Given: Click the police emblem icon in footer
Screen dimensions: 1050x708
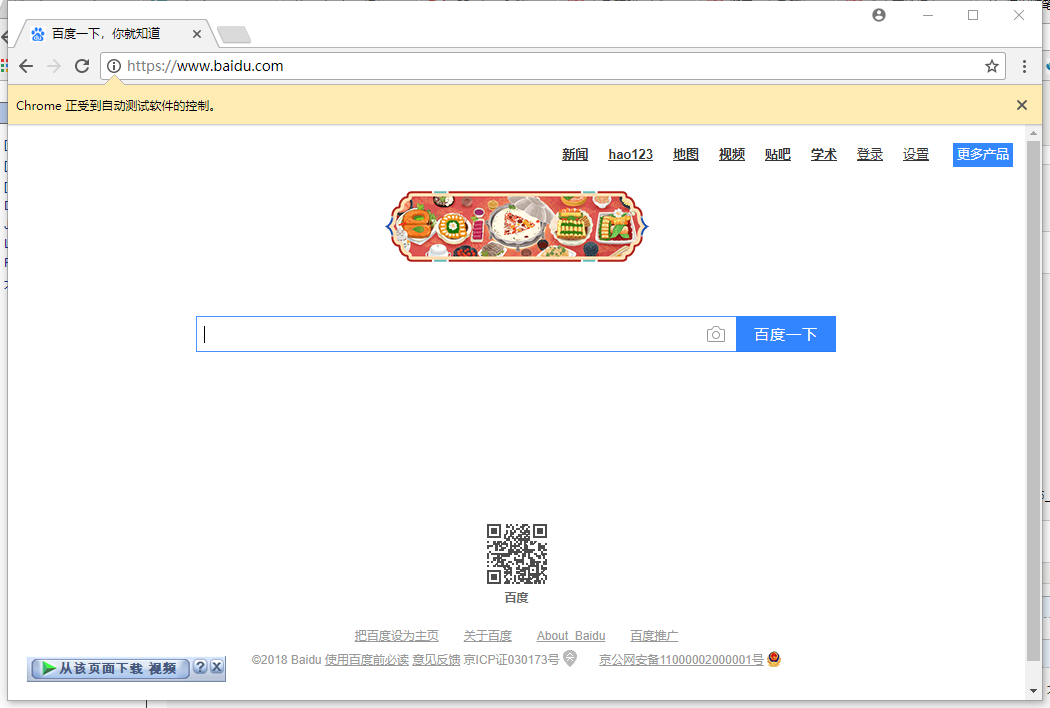Looking at the screenshot, I should (x=774, y=659).
